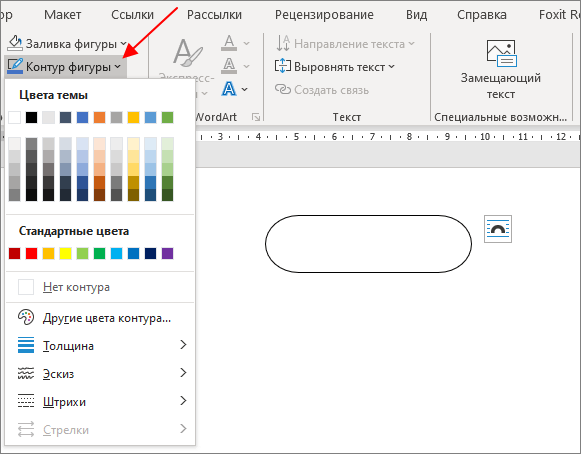Click the palette icon for other outline colors
Viewport: 581px width, 454px height.
(x=26, y=318)
